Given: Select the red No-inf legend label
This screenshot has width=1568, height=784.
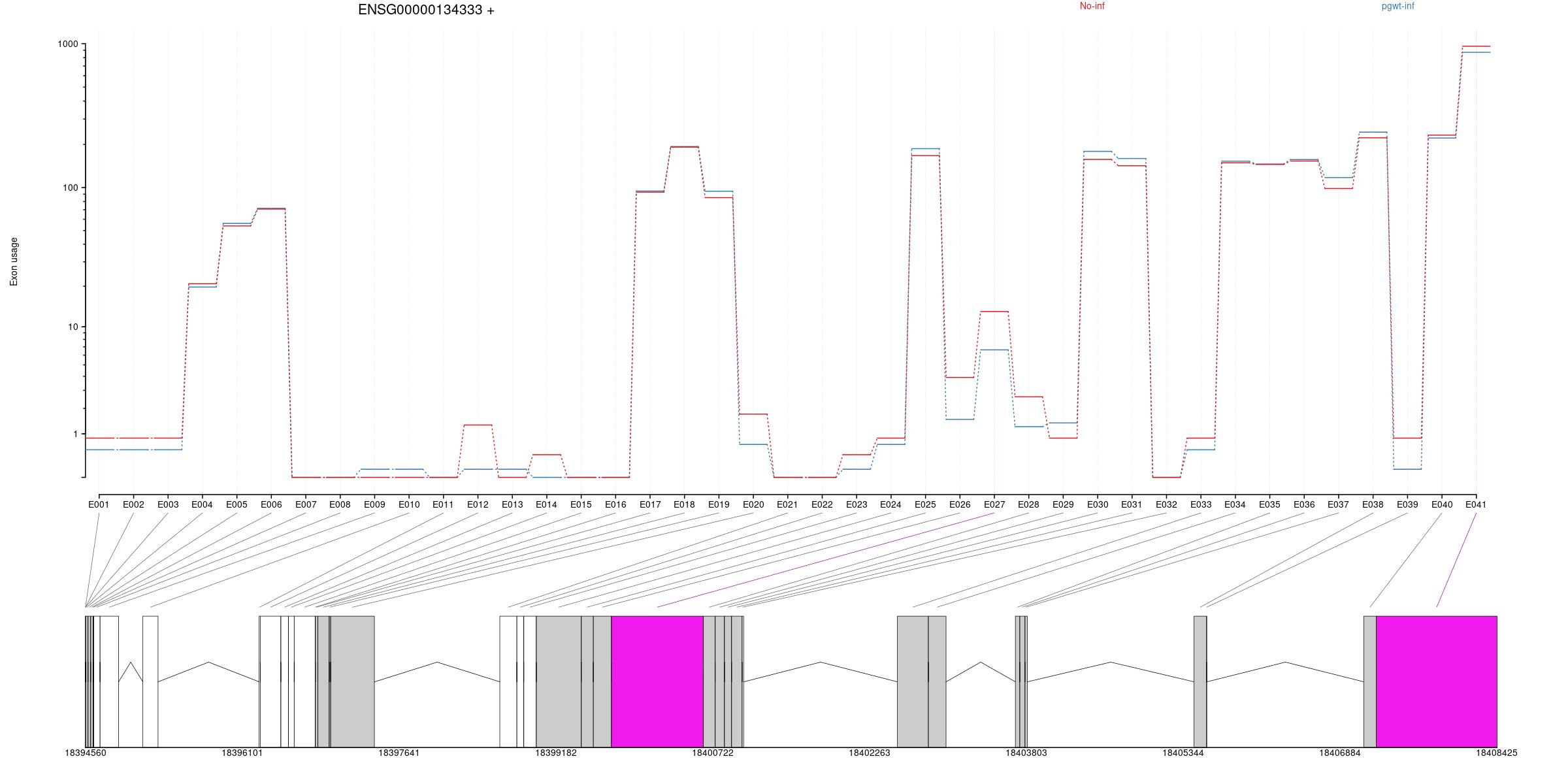Looking at the screenshot, I should click(x=1092, y=6).
